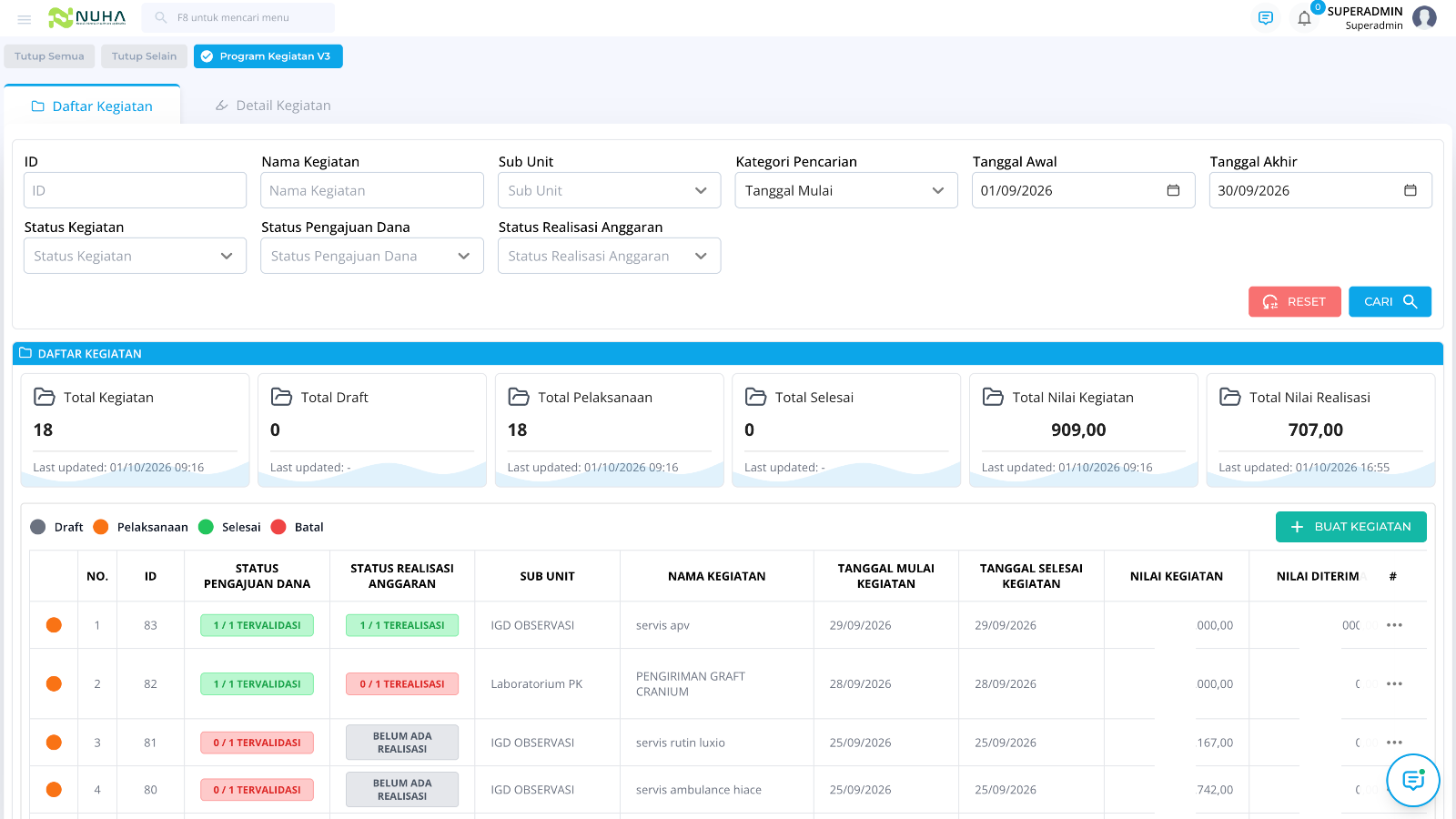
Task: Click the green Selesai legend dot
Action: tap(206, 527)
